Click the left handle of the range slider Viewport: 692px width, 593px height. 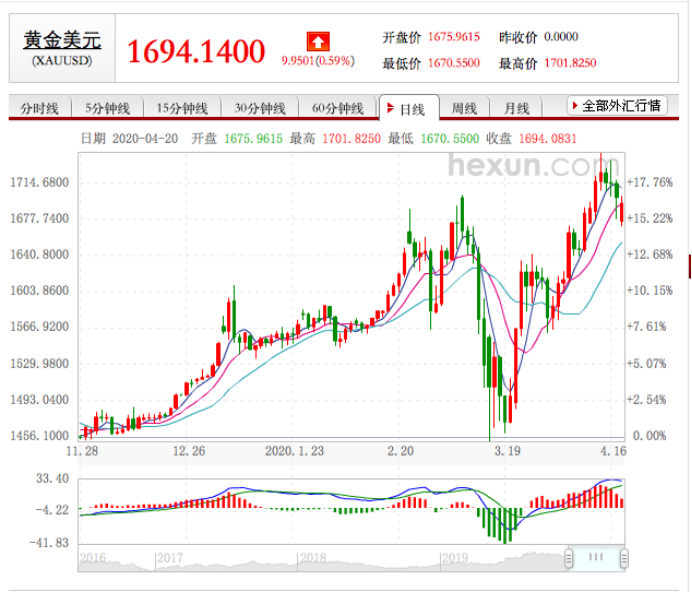pyautogui.click(x=568, y=558)
